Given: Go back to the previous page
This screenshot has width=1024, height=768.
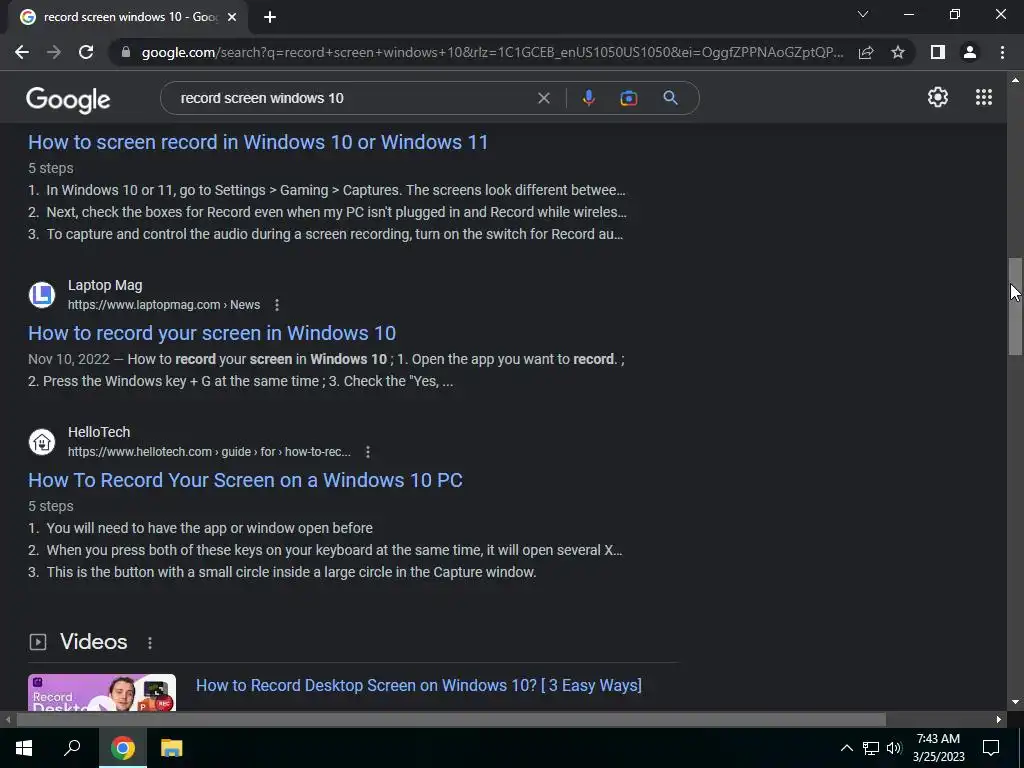Looking at the screenshot, I should (22, 52).
